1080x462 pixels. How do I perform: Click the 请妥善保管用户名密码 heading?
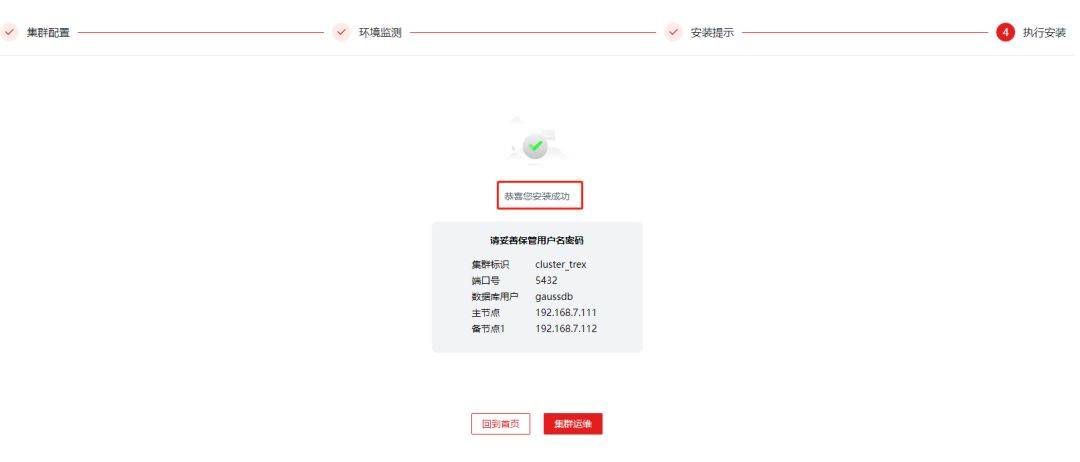pyautogui.click(x=537, y=240)
